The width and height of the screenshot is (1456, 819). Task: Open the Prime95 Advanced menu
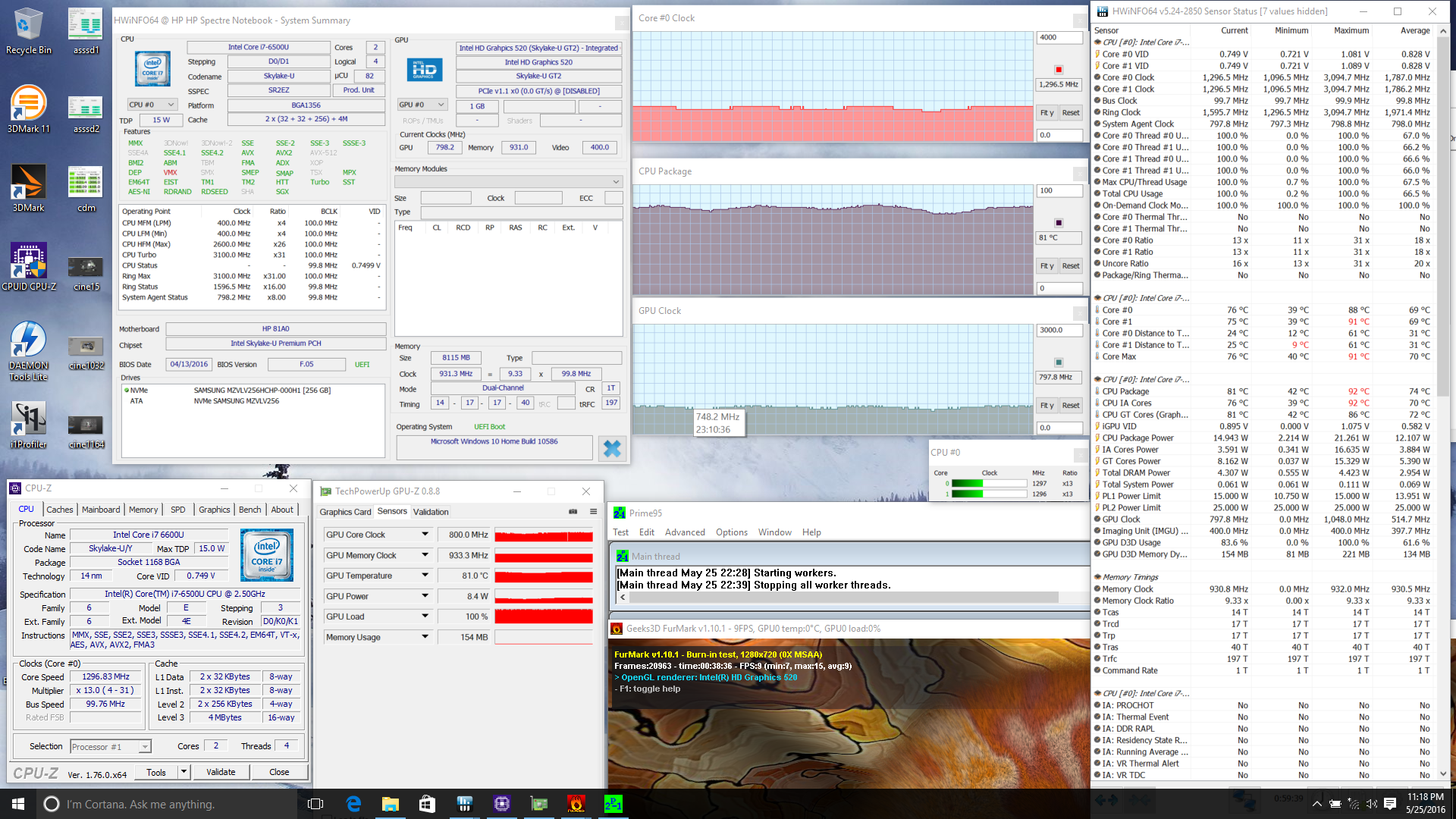685,532
